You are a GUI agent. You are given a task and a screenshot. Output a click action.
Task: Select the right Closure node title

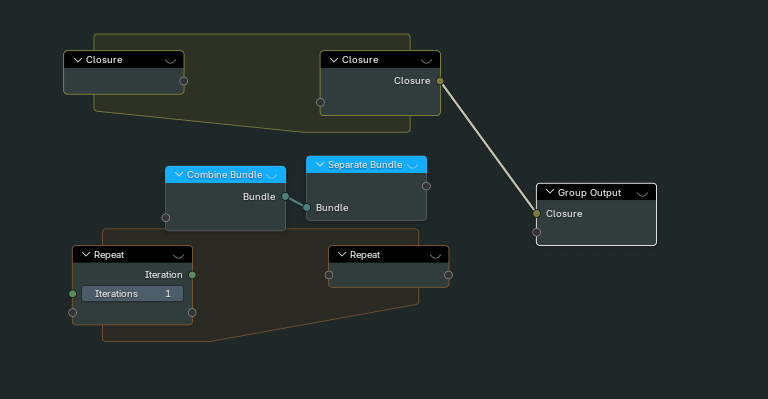point(360,60)
